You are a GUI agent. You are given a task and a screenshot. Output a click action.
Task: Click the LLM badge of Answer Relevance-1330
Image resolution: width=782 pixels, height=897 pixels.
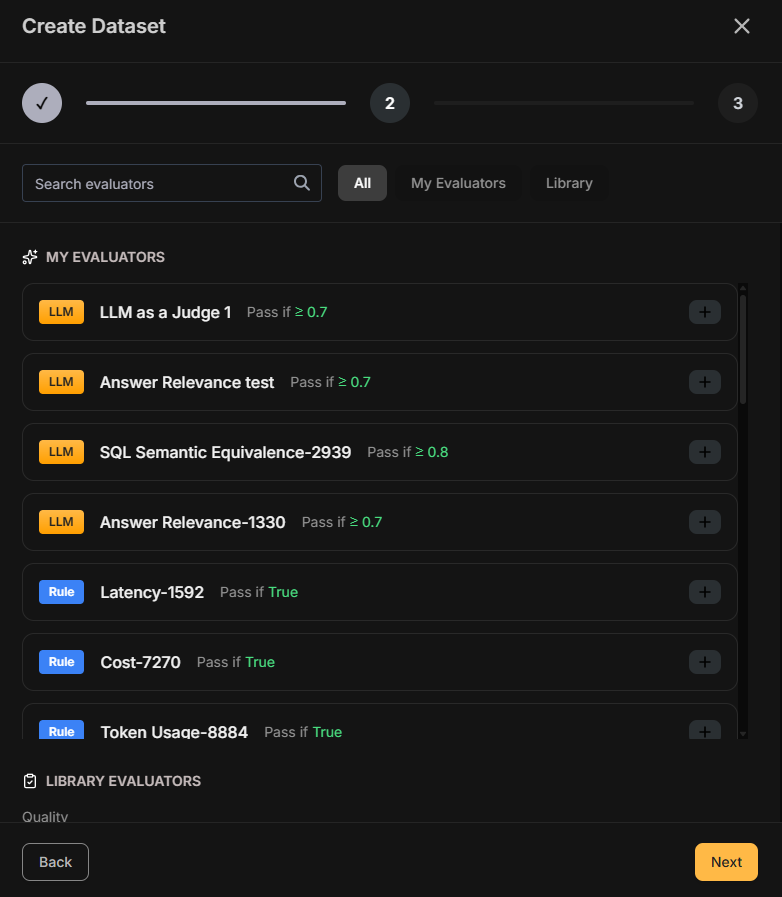61,522
